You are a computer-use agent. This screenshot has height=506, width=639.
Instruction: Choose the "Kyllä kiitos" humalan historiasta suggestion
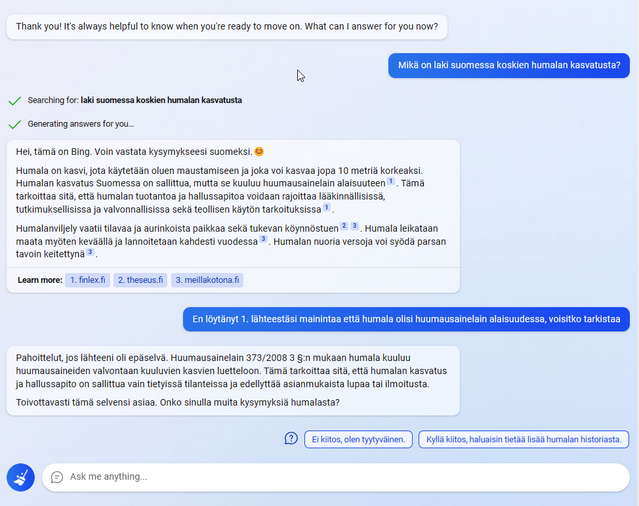coord(523,438)
